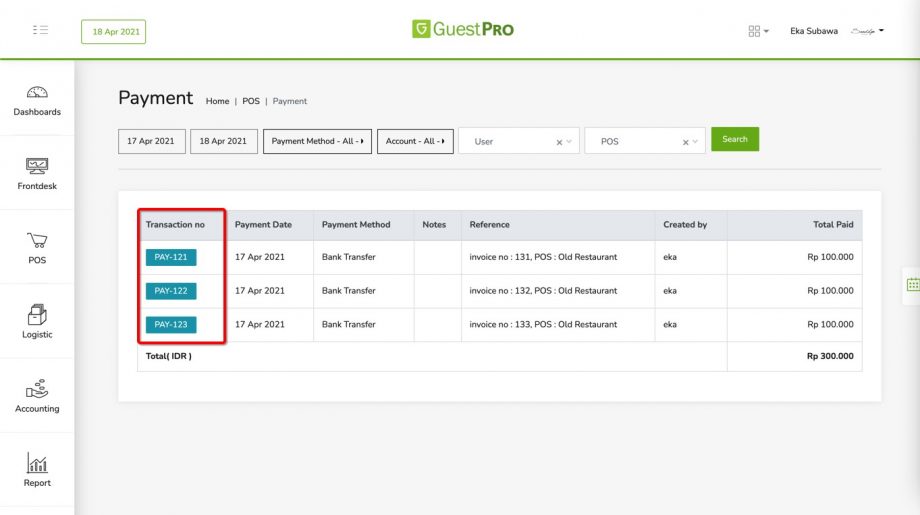This screenshot has height=515, width=920.
Task: Click the end date 18 Apr 2021 field
Action: (224, 141)
